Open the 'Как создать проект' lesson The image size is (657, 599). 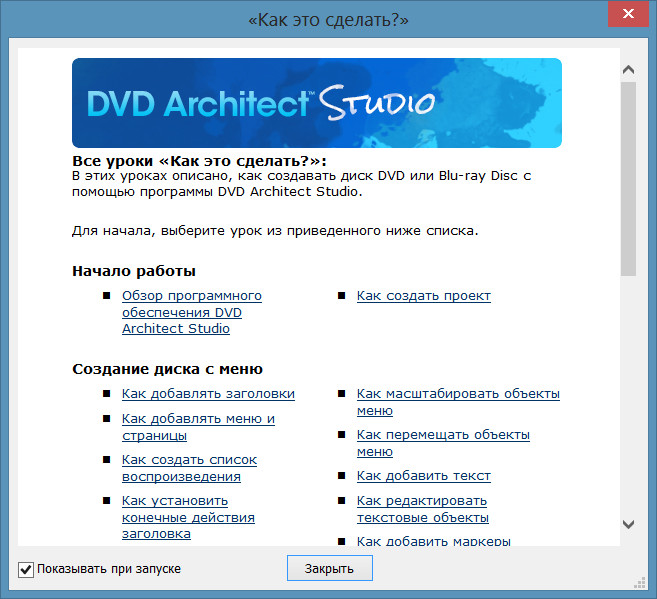(424, 296)
